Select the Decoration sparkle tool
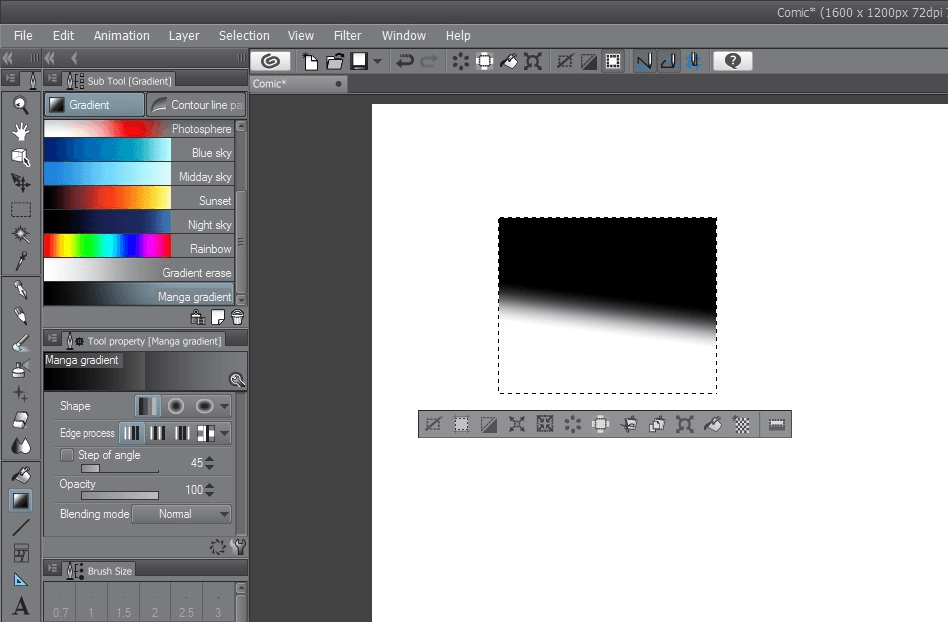Image resolution: width=948 pixels, height=622 pixels. tap(21, 394)
